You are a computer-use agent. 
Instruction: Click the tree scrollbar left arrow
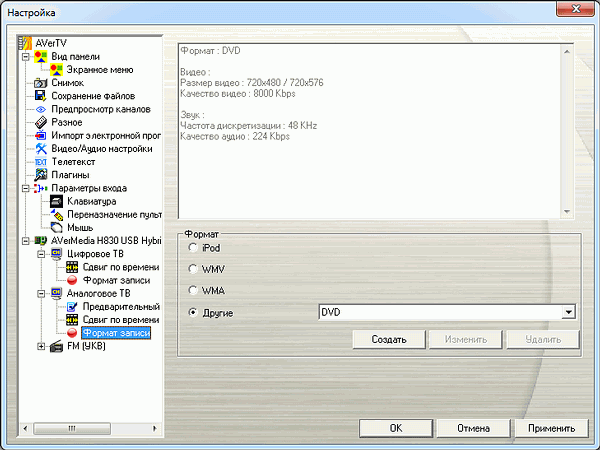click(25, 429)
